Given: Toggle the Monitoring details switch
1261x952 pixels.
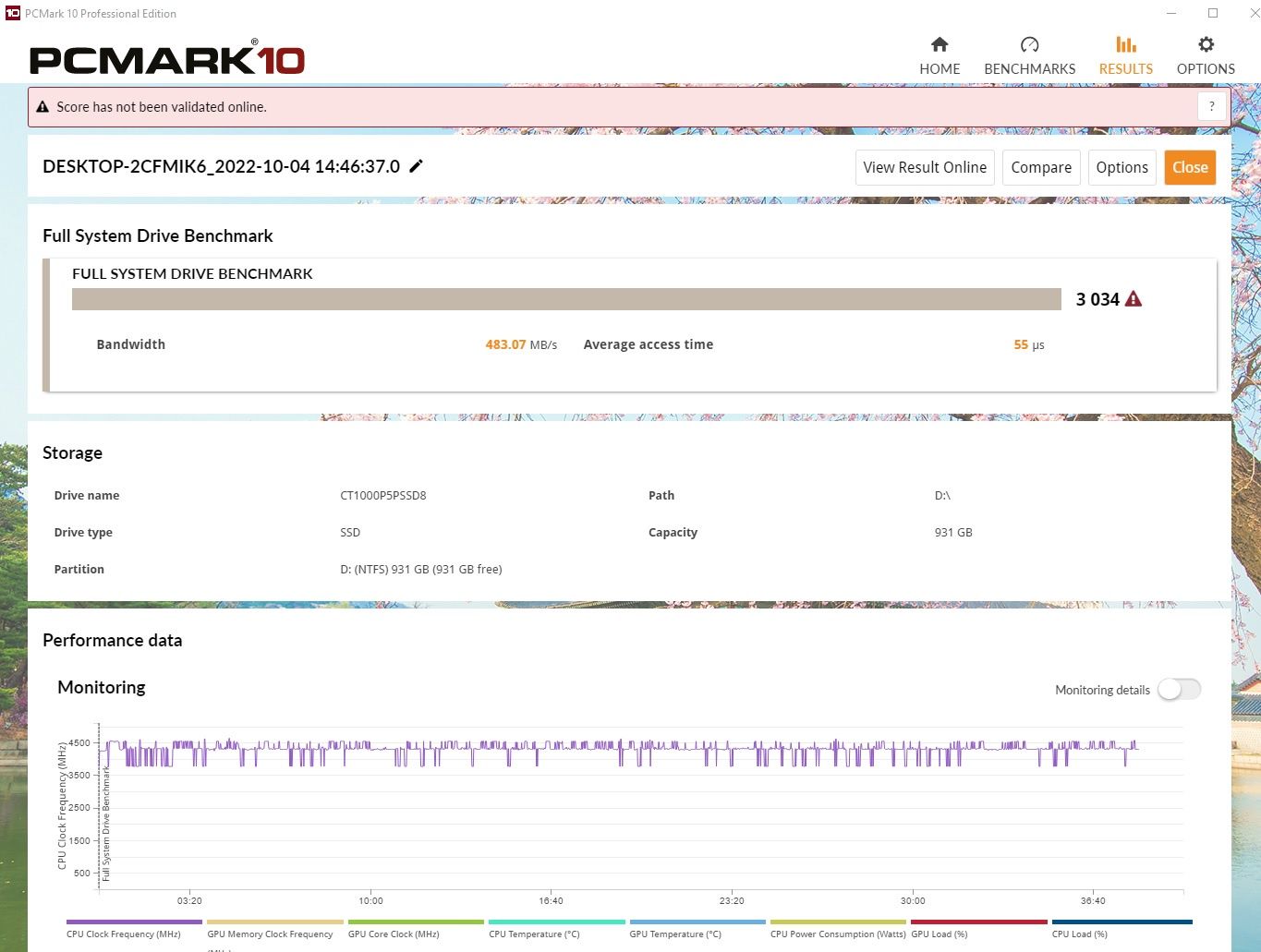Looking at the screenshot, I should coord(1180,690).
